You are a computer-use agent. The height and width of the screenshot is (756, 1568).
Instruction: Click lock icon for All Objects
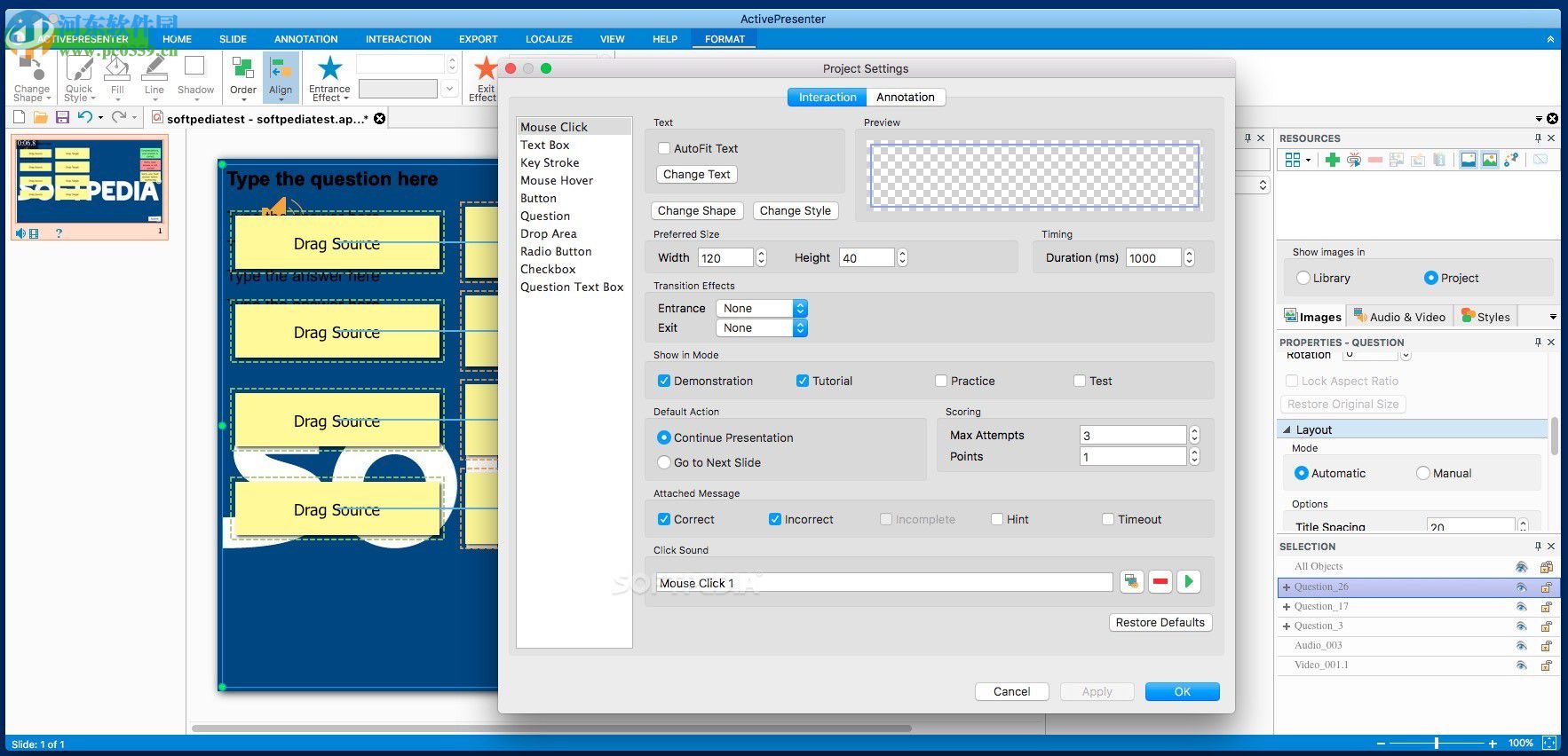1546,567
